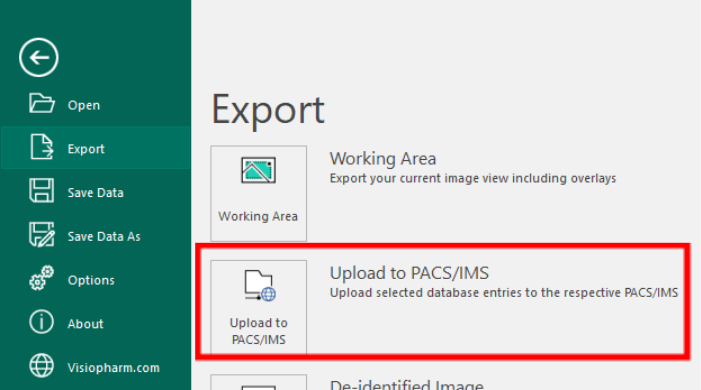The image size is (701, 390).
Task: Choose Save Data from the sidebar
Action: tap(96, 191)
